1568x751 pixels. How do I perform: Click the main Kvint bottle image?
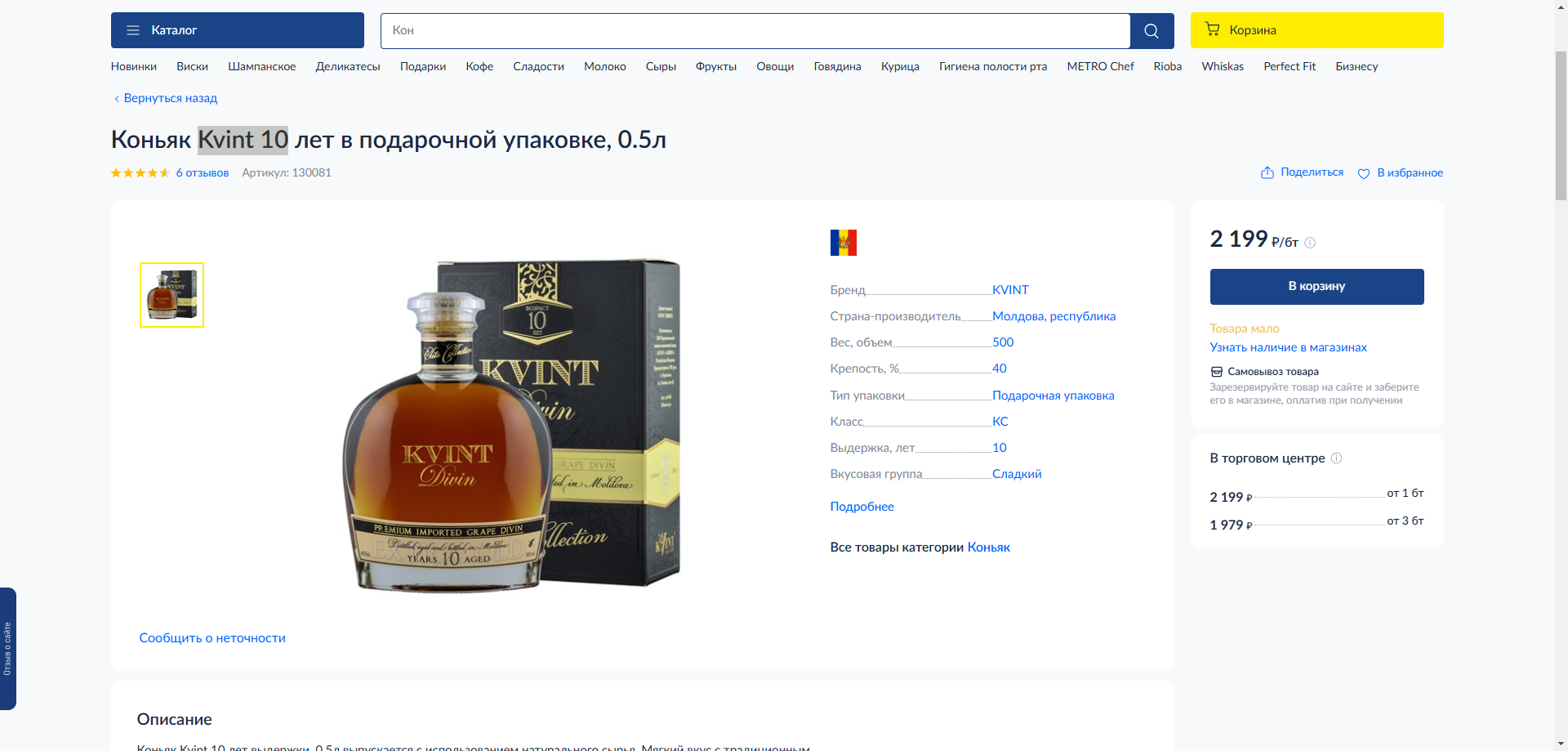tap(511, 425)
